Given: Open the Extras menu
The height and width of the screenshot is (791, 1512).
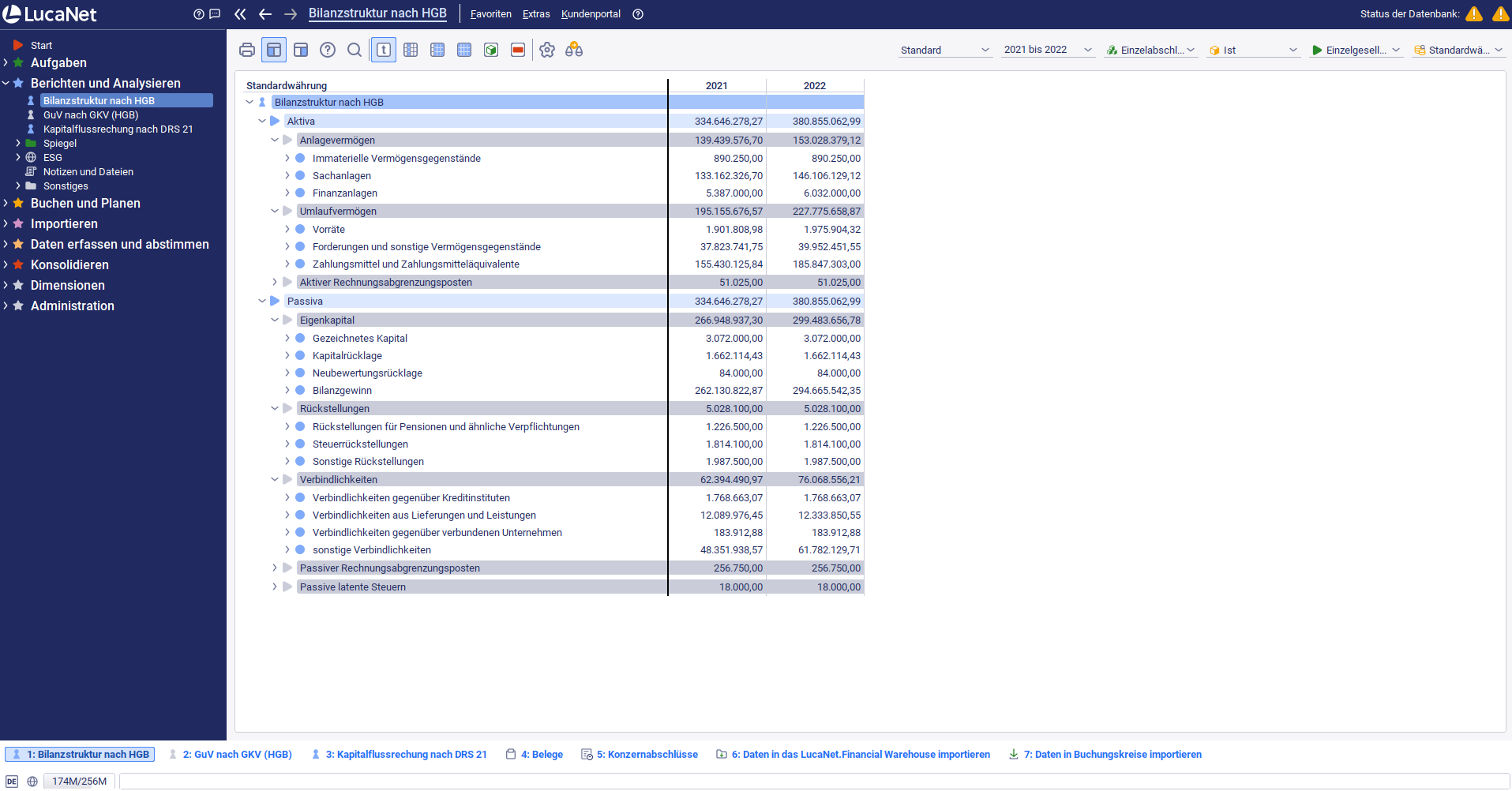Looking at the screenshot, I should tap(536, 14).
